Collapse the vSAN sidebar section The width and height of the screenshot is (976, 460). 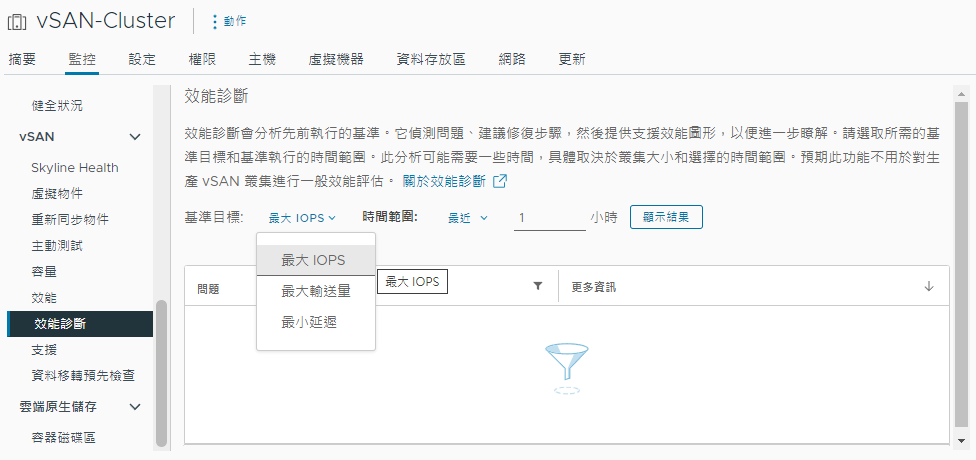pos(135,137)
